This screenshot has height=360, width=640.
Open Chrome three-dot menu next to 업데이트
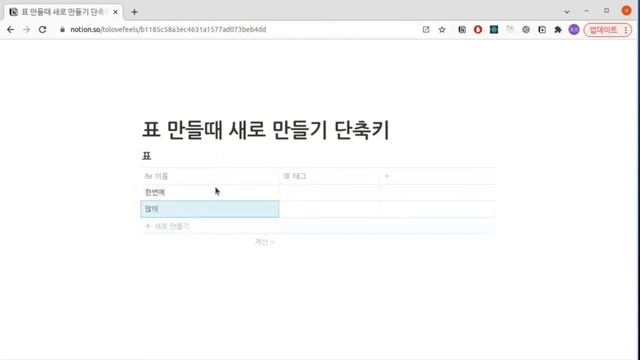pyautogui.click(x=626, y=29)
